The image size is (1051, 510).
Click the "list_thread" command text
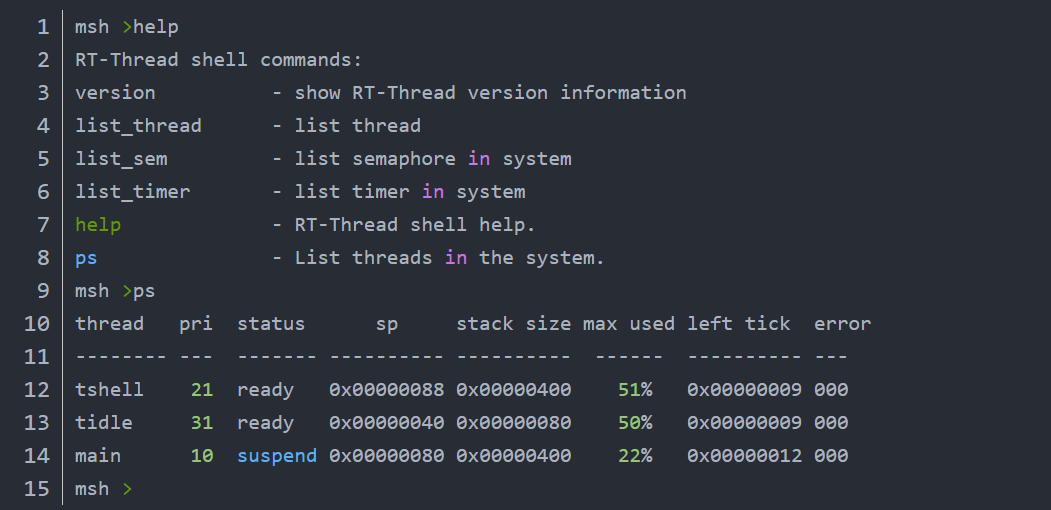(x=138, y=126)
